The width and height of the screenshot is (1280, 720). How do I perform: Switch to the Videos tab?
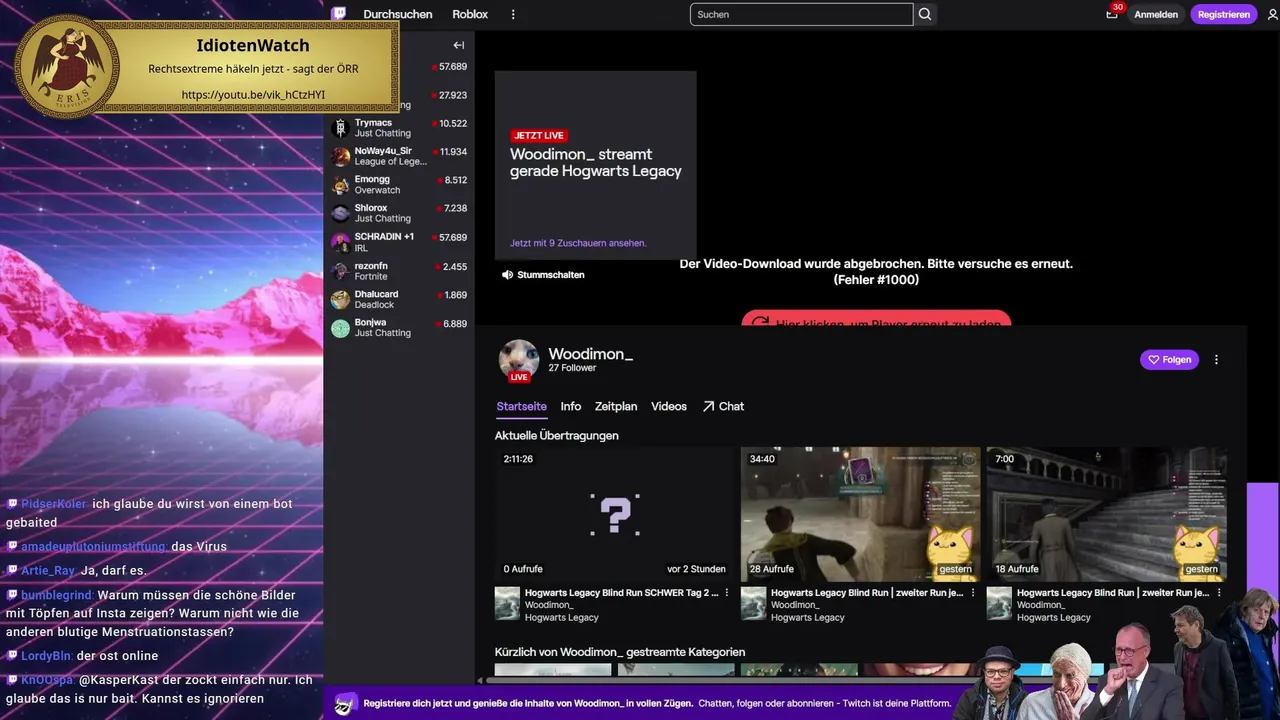[x=669, y=406]
